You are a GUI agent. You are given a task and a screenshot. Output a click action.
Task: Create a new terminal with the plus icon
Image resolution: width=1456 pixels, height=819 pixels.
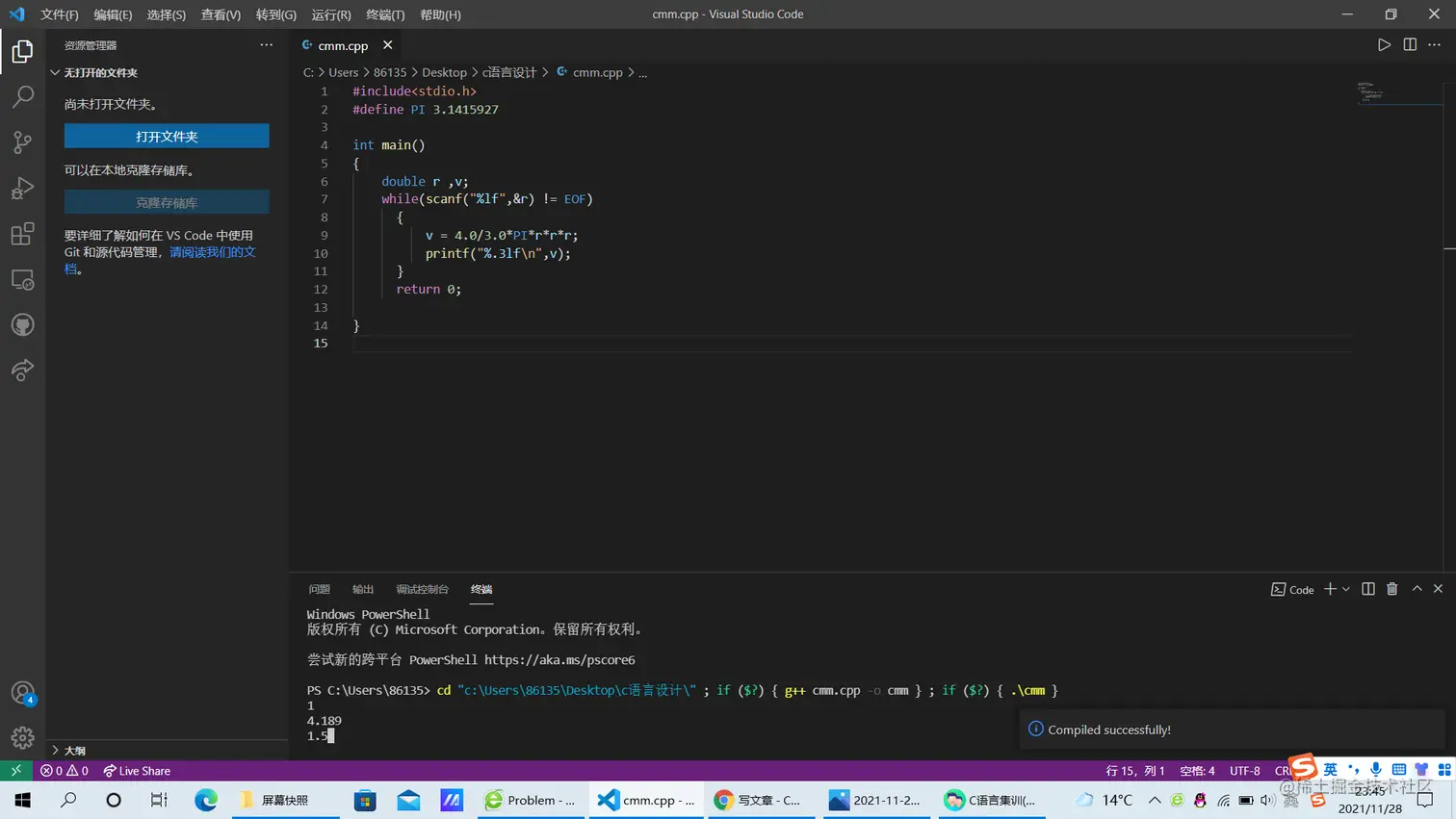click(1330, 589)
